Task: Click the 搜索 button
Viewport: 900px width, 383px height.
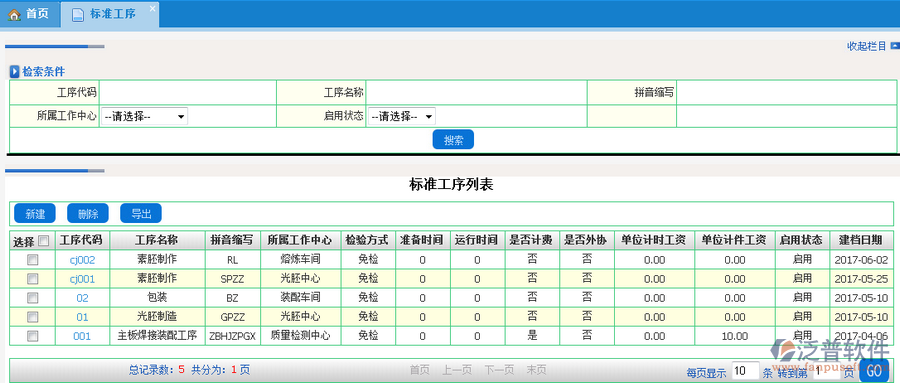Action: tap(453, 140)
